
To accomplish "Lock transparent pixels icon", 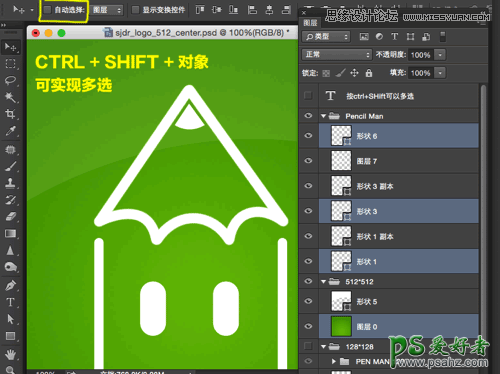I will (326, 73).
